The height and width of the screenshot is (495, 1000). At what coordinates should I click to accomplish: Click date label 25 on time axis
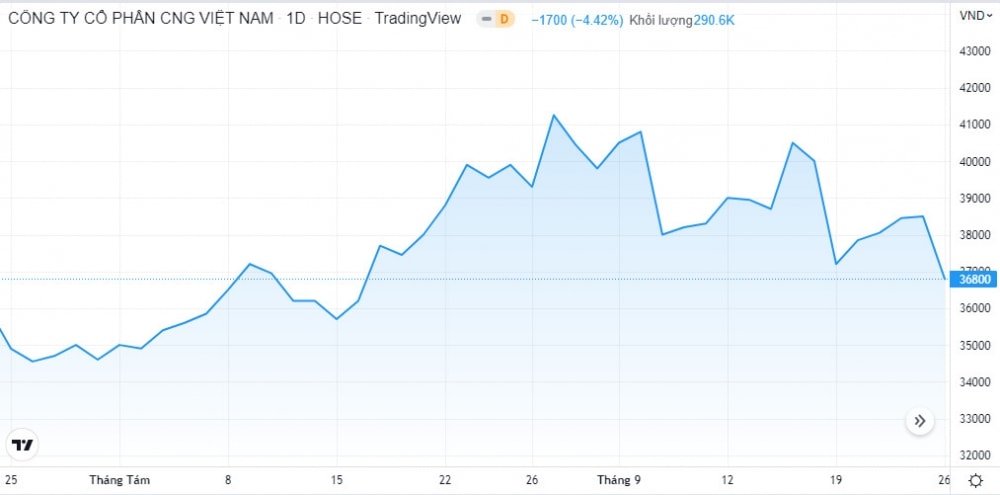11,480
